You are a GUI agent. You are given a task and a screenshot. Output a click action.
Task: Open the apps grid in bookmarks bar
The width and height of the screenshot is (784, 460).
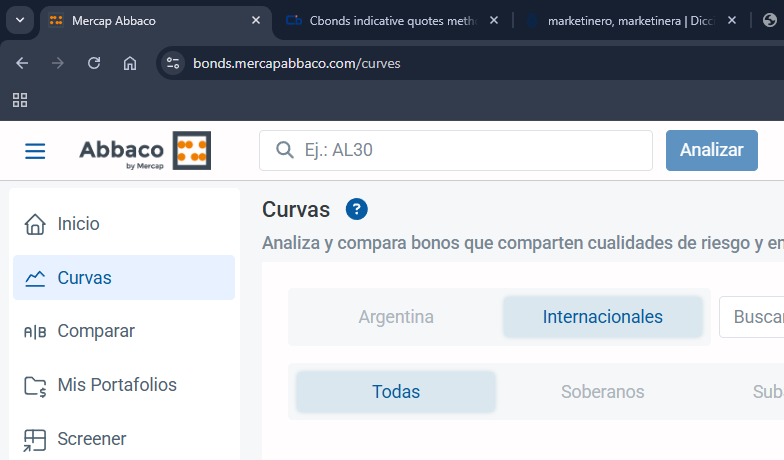[x=20, y=100]
